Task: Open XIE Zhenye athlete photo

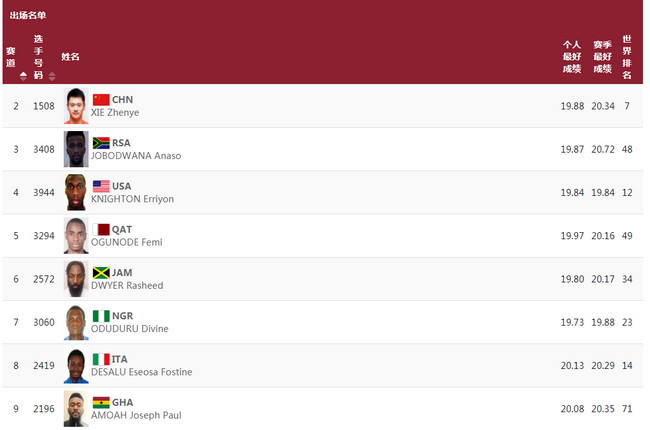Action: click(76, 106)
